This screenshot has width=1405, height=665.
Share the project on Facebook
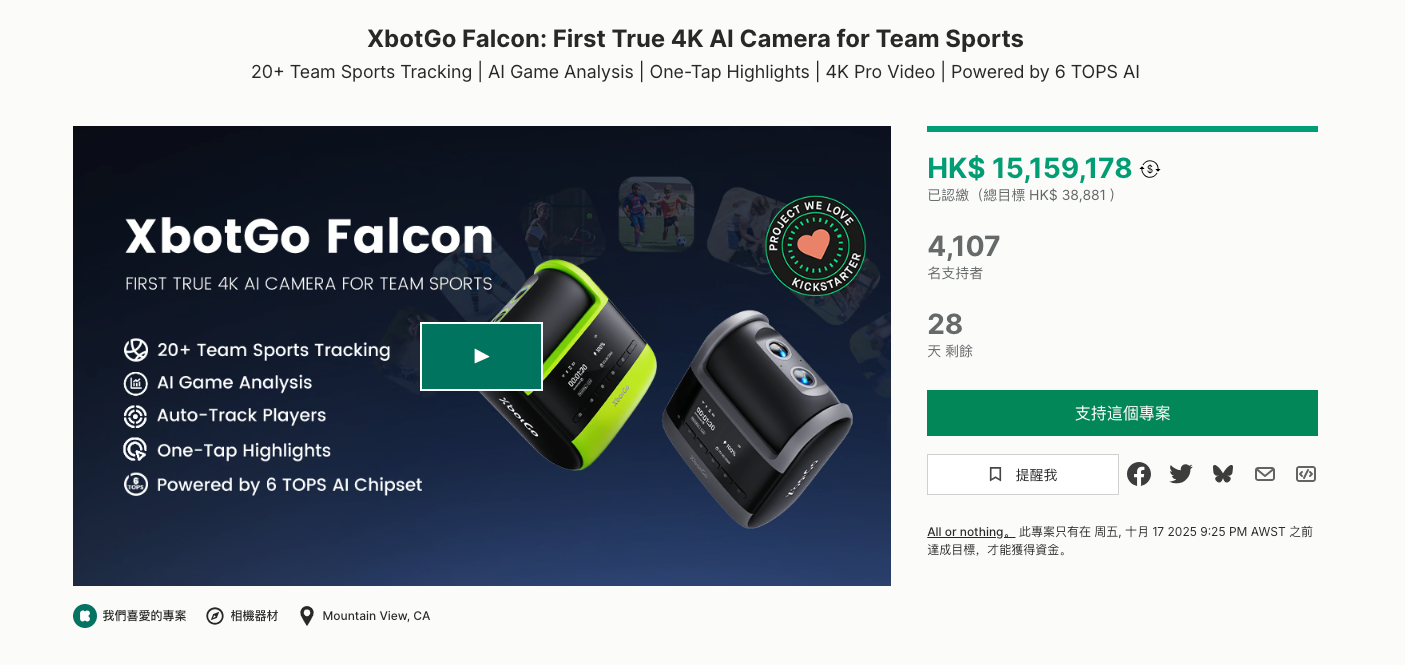pyautogui.click(x=1139, y=474)
